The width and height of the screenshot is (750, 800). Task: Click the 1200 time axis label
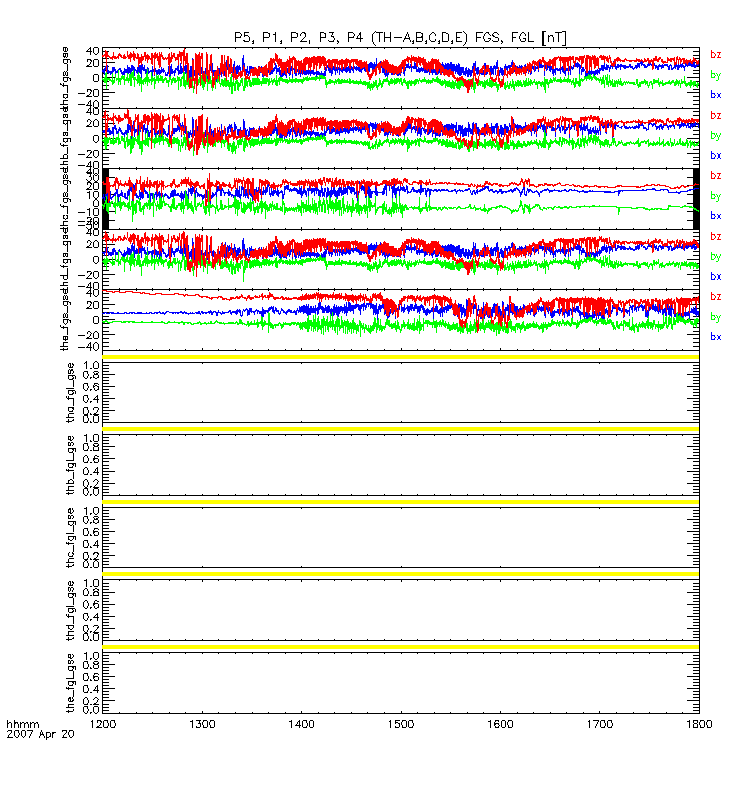(x=103, y=724)
